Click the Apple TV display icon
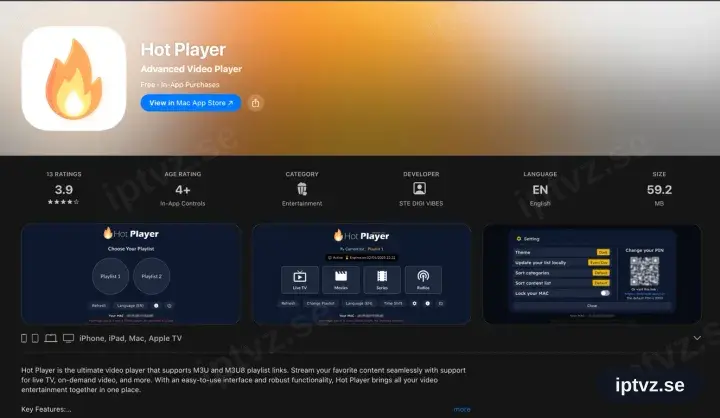The image size is (720, 418). coord(68,339)
